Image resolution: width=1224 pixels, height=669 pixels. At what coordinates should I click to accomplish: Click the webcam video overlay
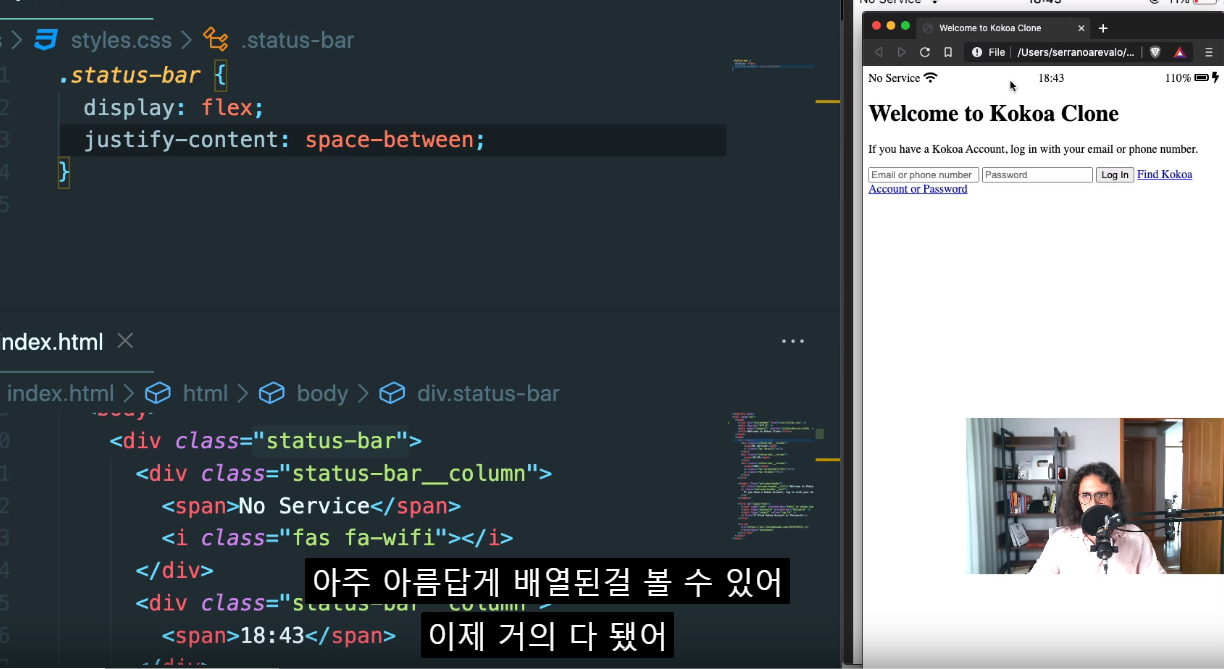coord(1095,496)
